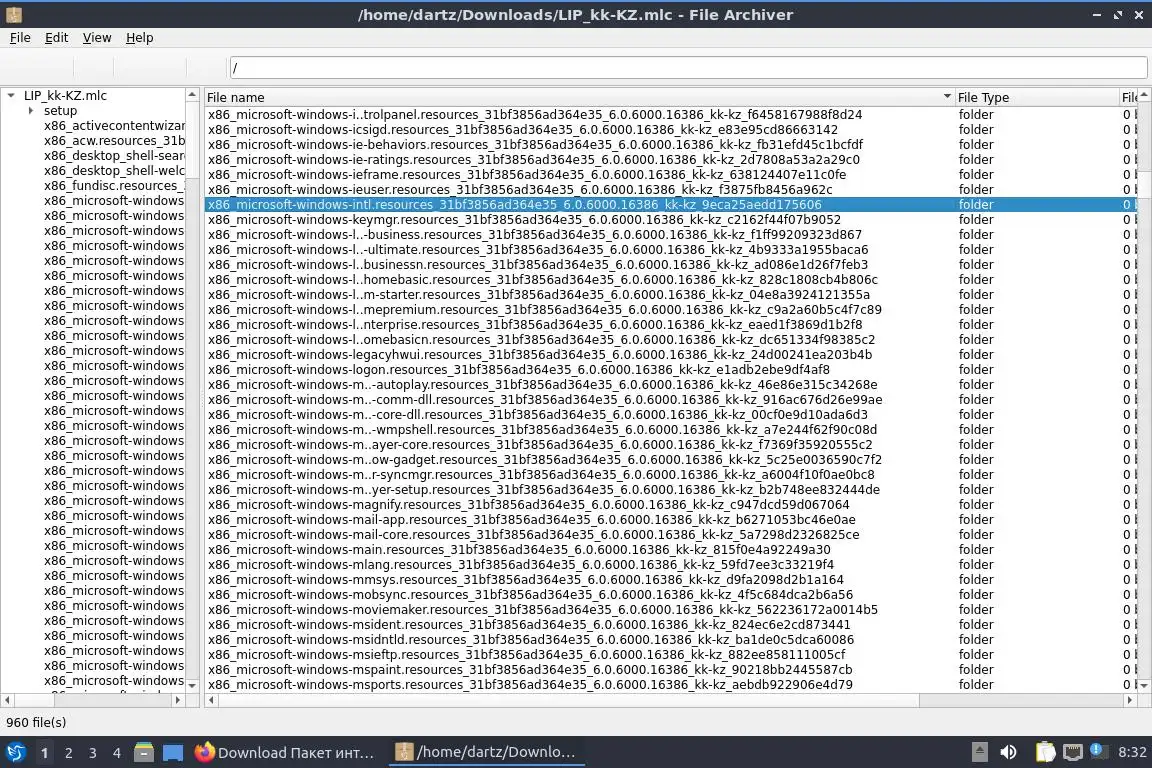Select the mobsync.resources folder row
1152x768 pixels.
671,595
